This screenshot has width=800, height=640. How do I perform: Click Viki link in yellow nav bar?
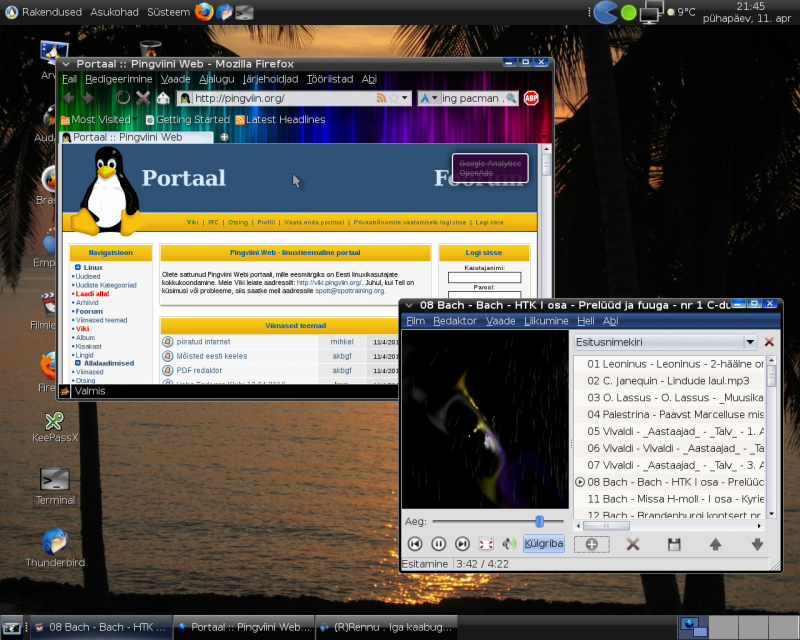(x=192, y=223)
